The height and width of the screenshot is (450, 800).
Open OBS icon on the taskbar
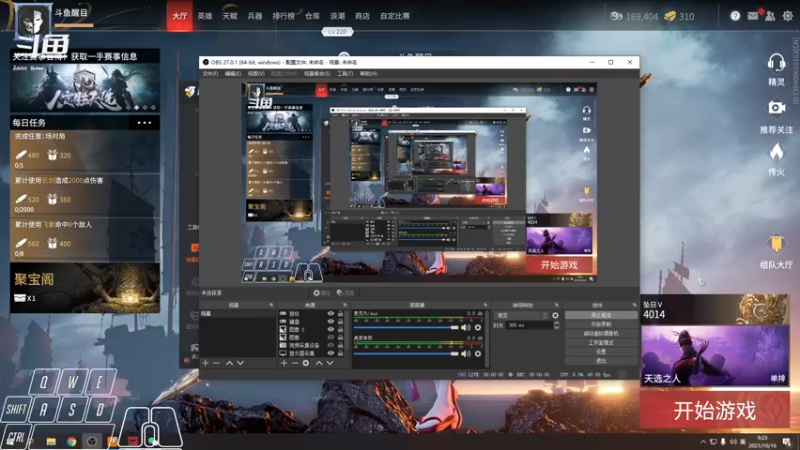tap(92, 441)
